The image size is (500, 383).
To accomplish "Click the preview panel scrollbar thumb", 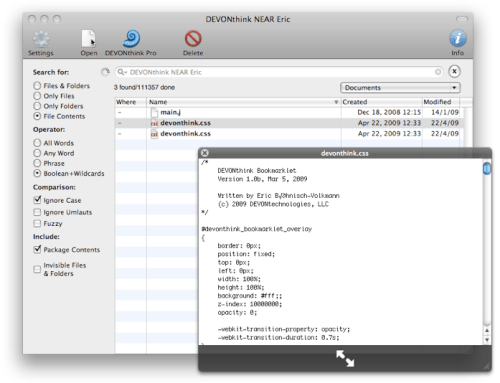I will pos(487,168).
